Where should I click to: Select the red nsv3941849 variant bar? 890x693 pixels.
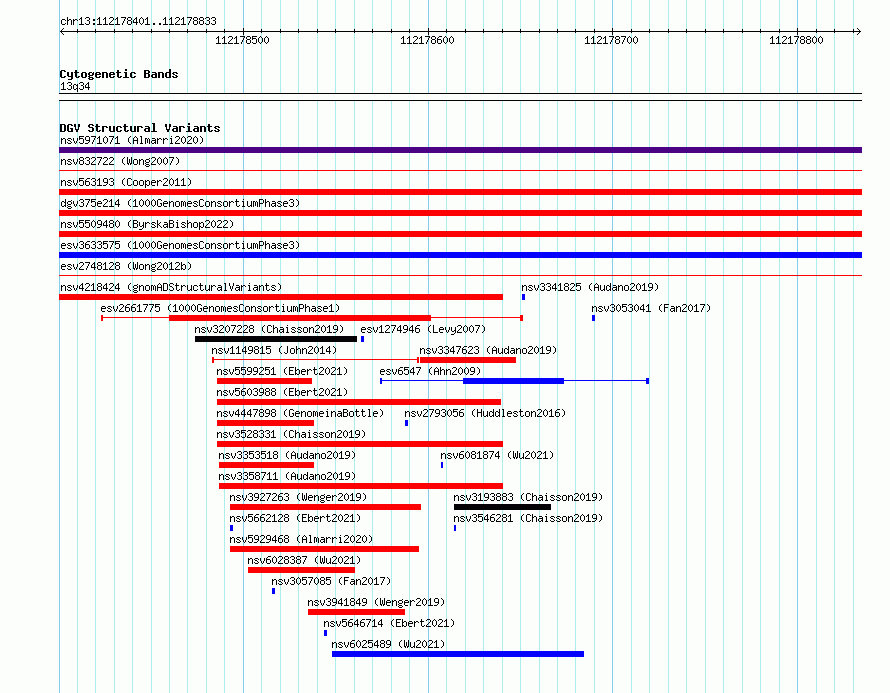point(356,612)
